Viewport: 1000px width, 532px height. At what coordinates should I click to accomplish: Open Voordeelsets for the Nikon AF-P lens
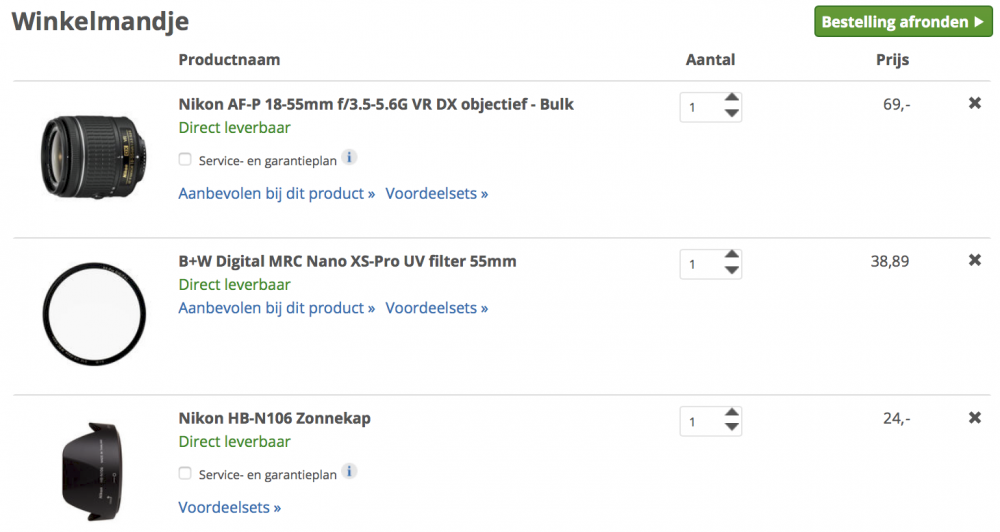coord(437,193)
